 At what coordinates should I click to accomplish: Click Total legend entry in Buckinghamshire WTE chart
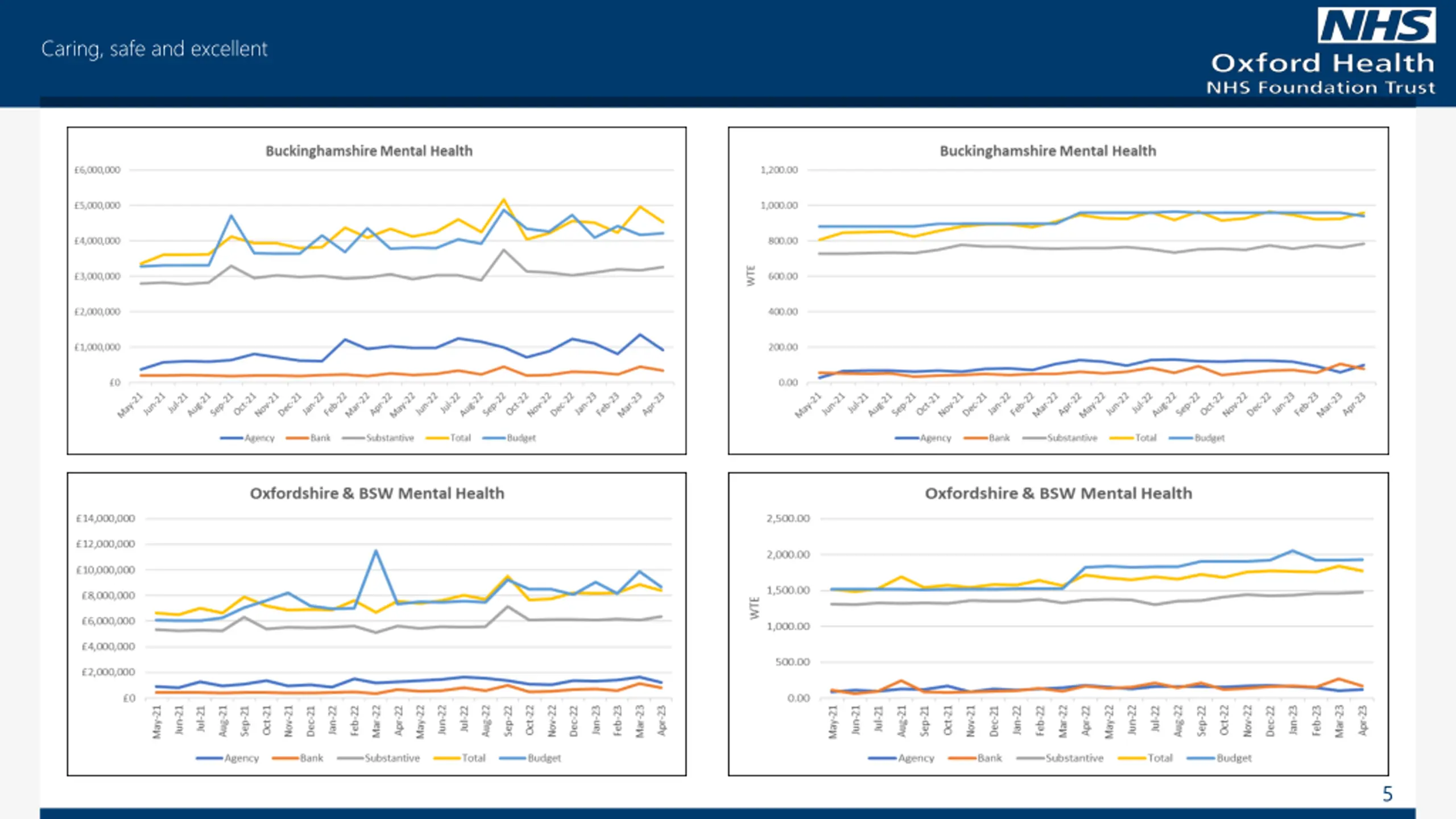[1133, 437]
